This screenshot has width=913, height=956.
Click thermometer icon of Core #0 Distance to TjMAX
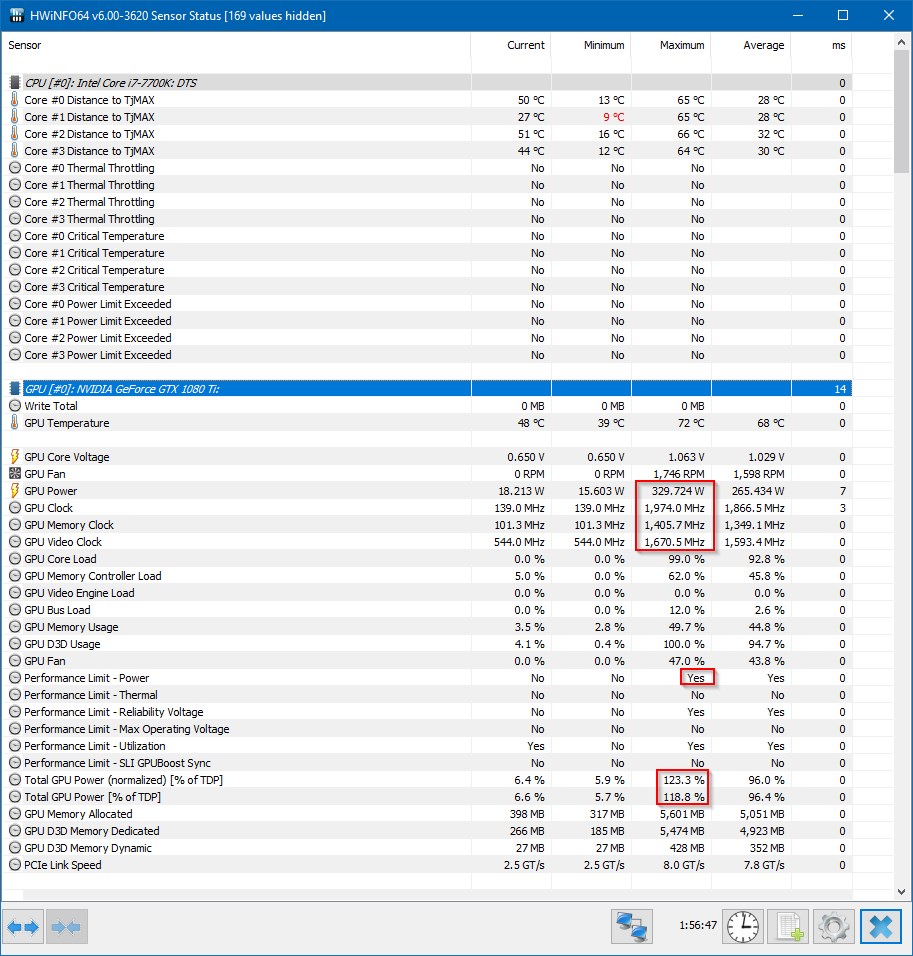[x=15, y=99]
